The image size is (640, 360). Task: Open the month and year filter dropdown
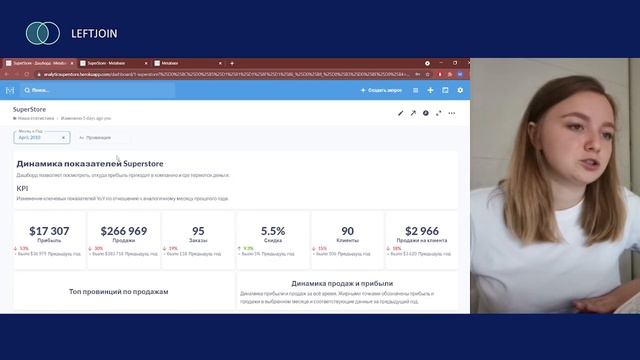(42, 137)
